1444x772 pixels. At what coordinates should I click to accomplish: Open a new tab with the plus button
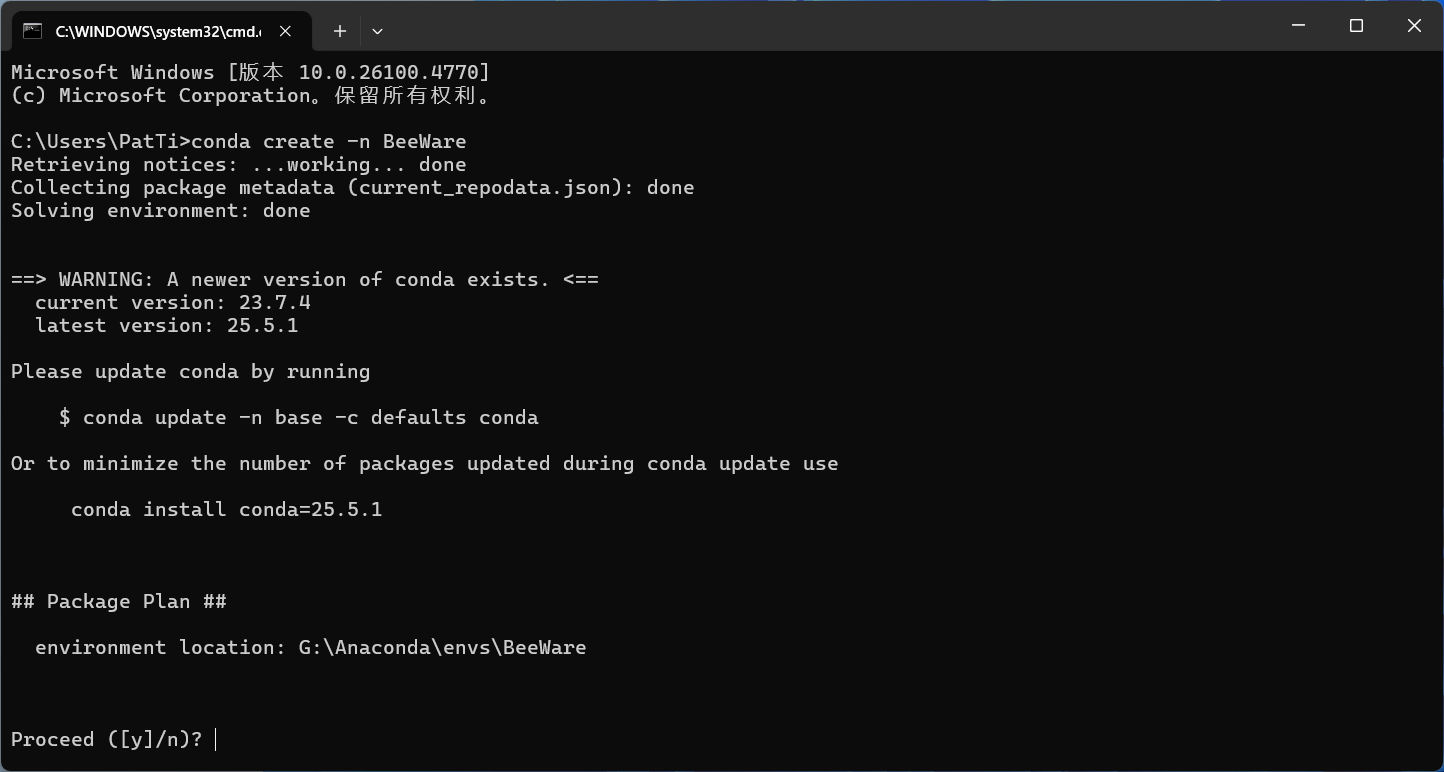coord(340,31)
